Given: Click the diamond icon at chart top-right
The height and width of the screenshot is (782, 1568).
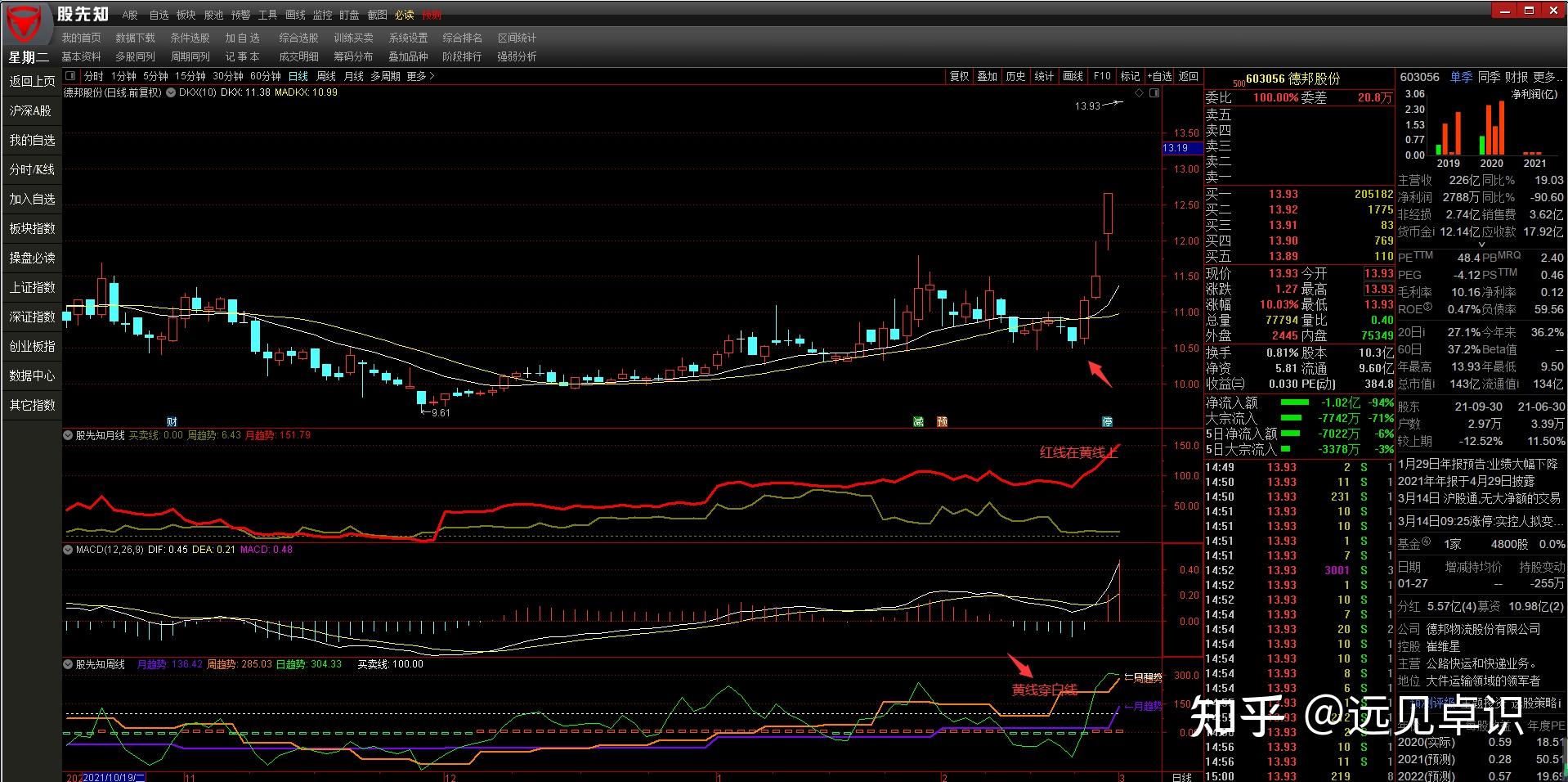Looking at the screenshot, I should (x=1140, y=93).
